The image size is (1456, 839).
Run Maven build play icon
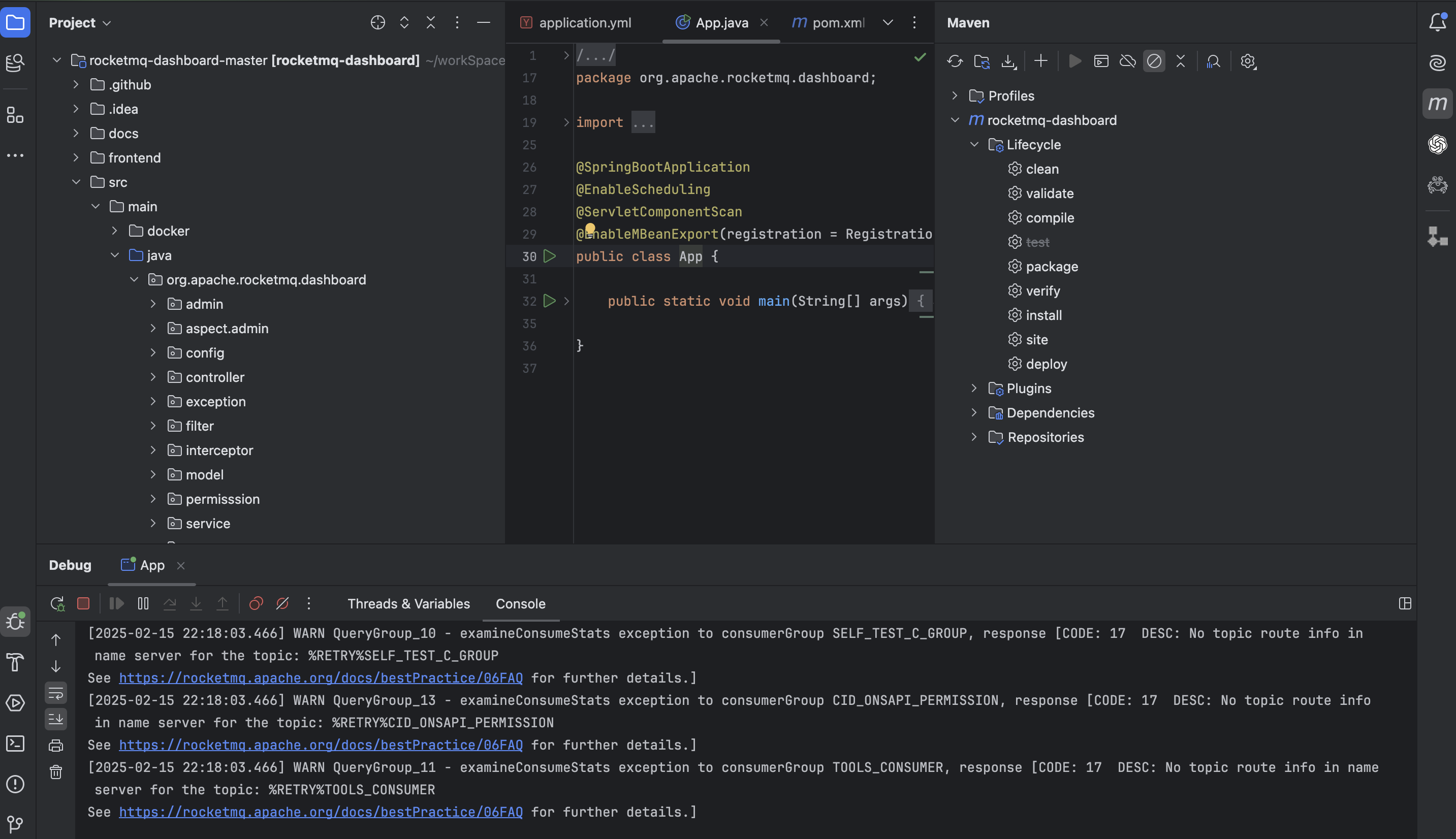[1075, 61]
